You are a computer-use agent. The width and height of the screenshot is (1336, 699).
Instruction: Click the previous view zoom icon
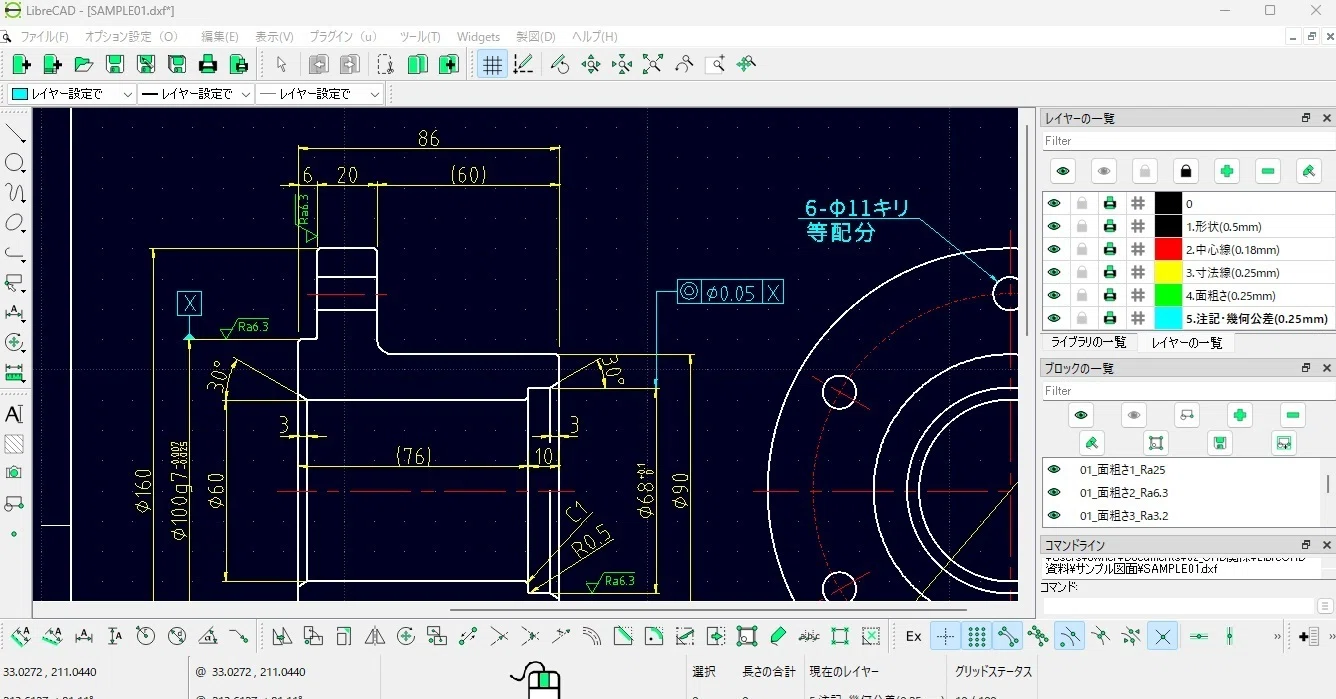tap(684, 65)
